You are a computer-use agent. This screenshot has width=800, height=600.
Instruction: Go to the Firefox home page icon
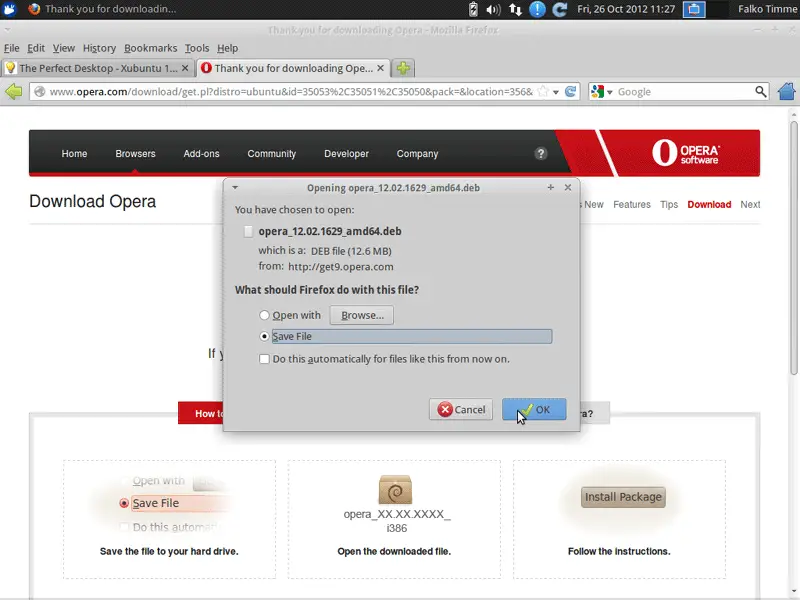787,92
